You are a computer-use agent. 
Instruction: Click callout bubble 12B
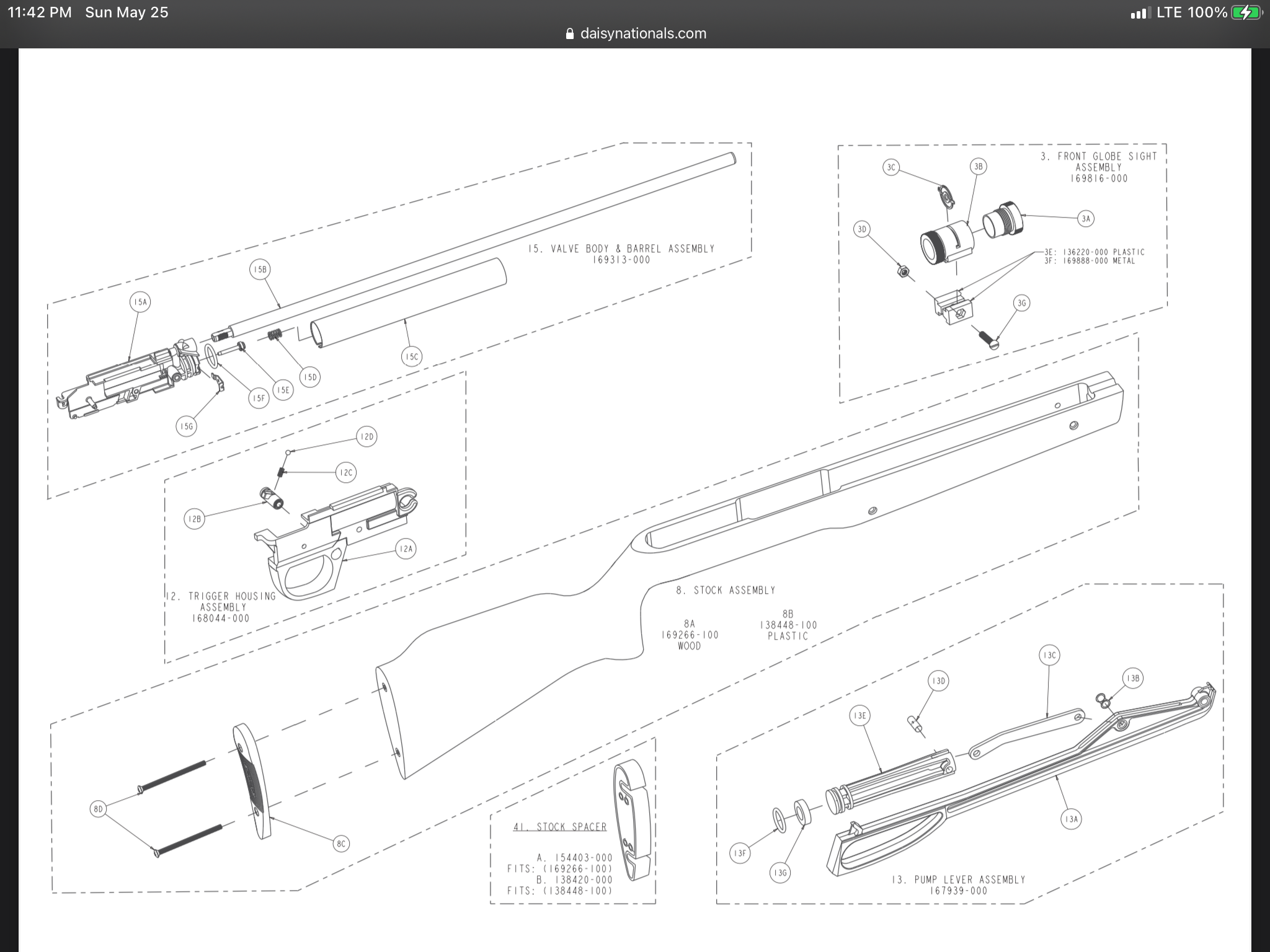pos(194,519)
